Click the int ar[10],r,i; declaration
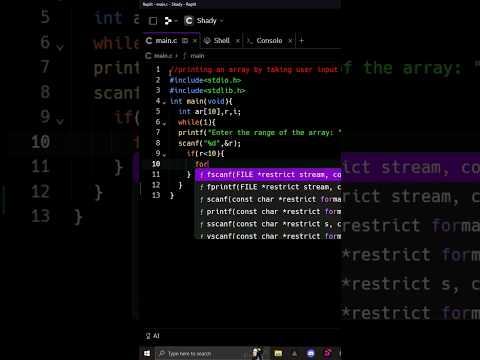Viewport: 480px width, 360px height. [209, 112]
